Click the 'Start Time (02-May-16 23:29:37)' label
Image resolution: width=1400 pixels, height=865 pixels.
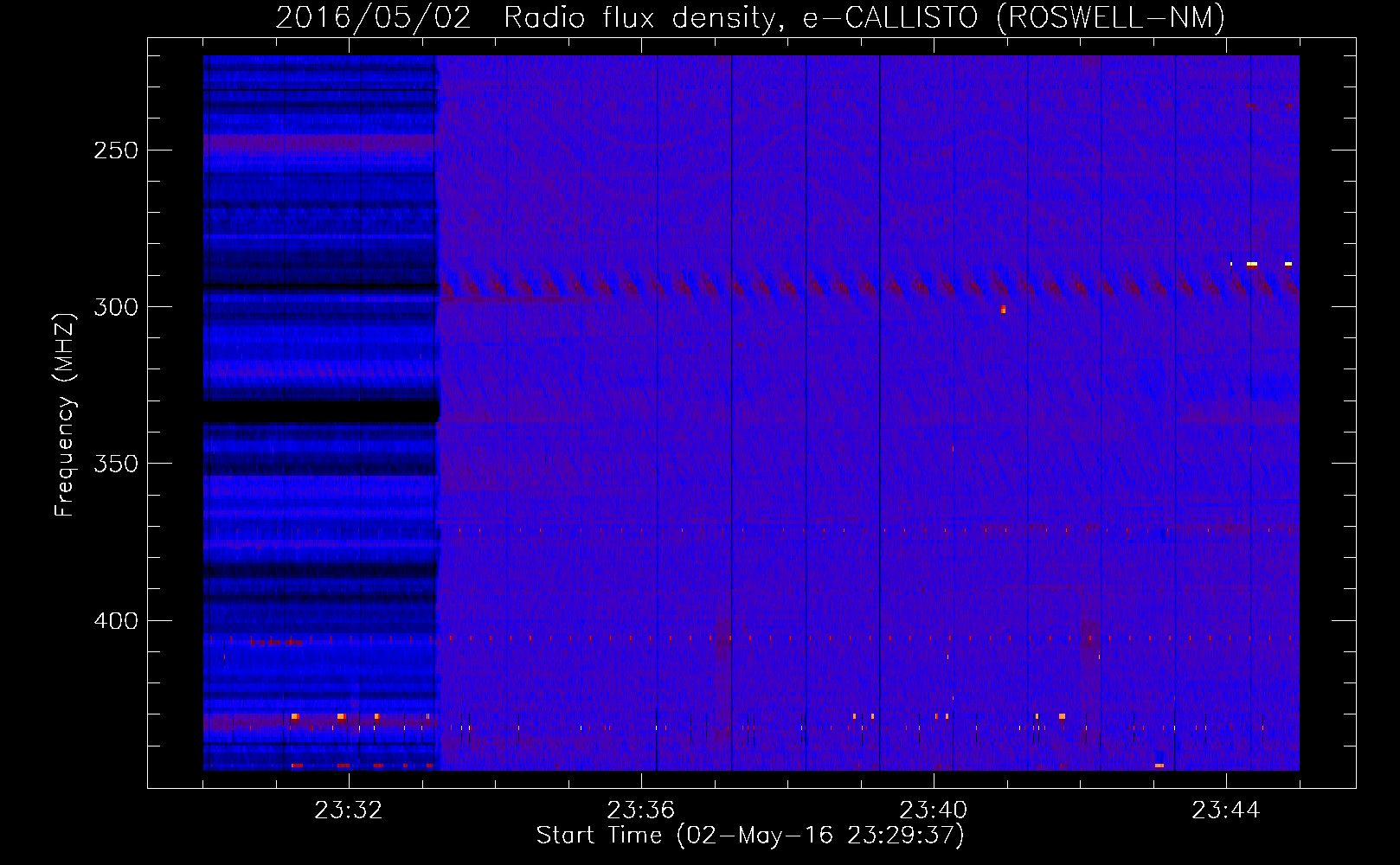[x=750, y=836]
